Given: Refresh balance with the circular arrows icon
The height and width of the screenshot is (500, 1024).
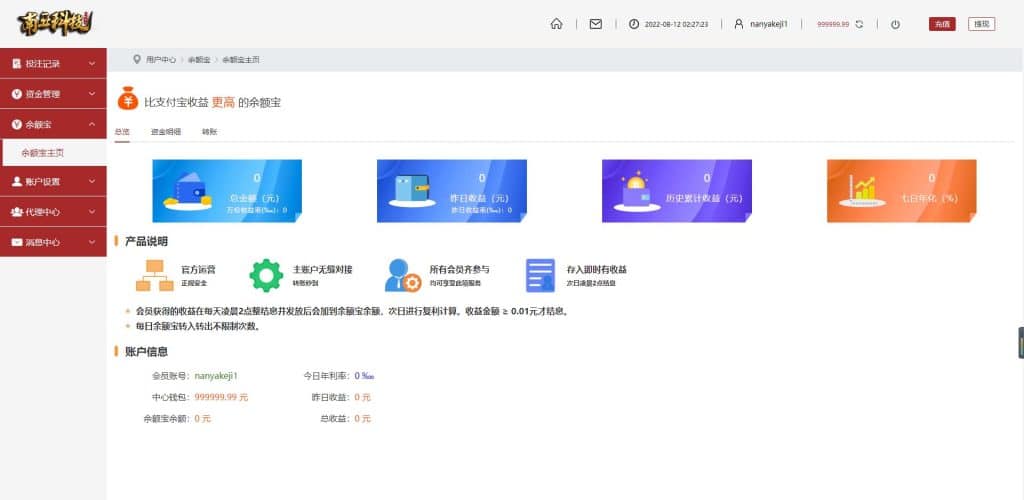Looking at the screenshot, I should tap(859, 24).
